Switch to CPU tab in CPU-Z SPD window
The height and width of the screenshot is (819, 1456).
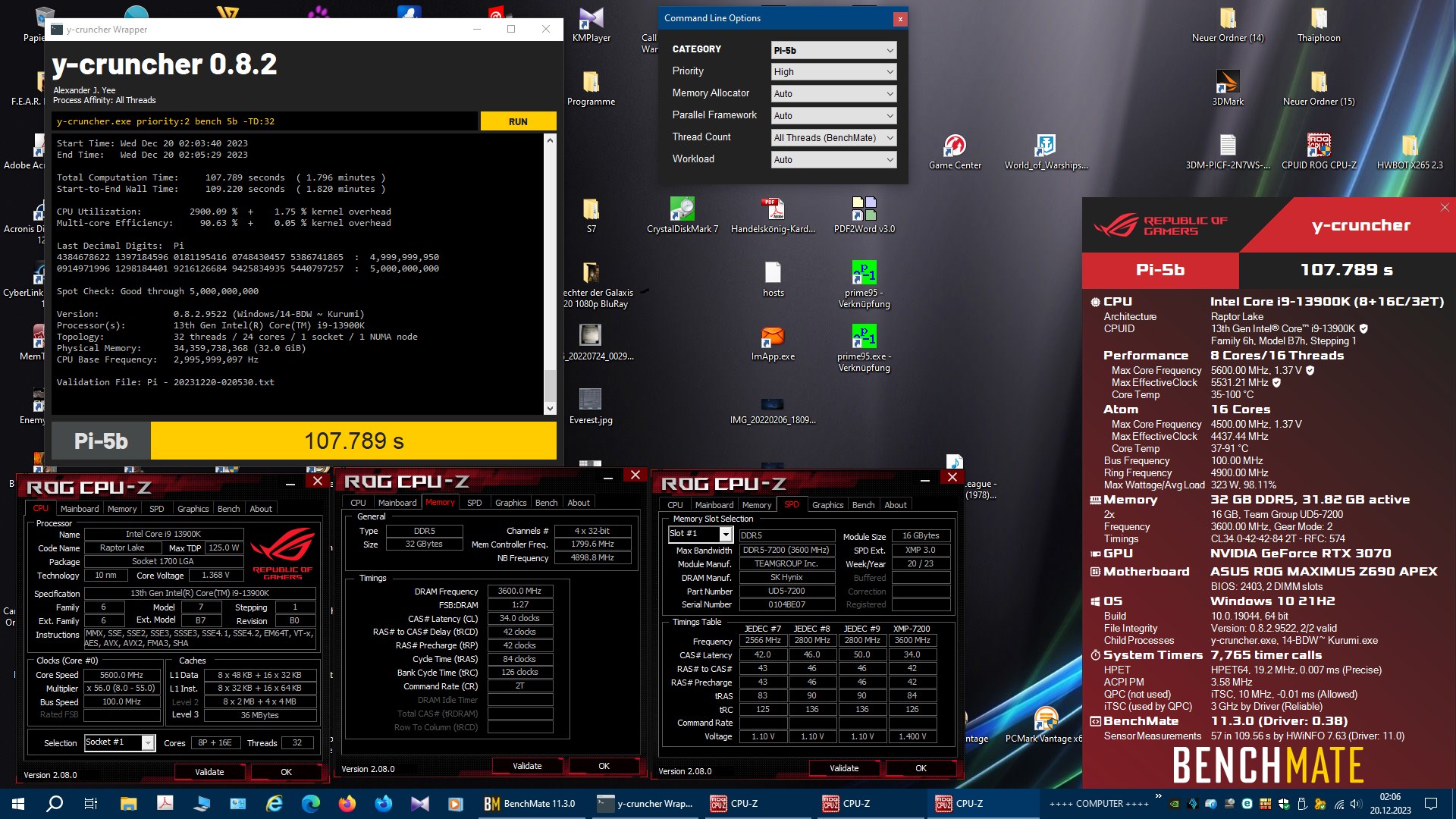tap(675, 505)
